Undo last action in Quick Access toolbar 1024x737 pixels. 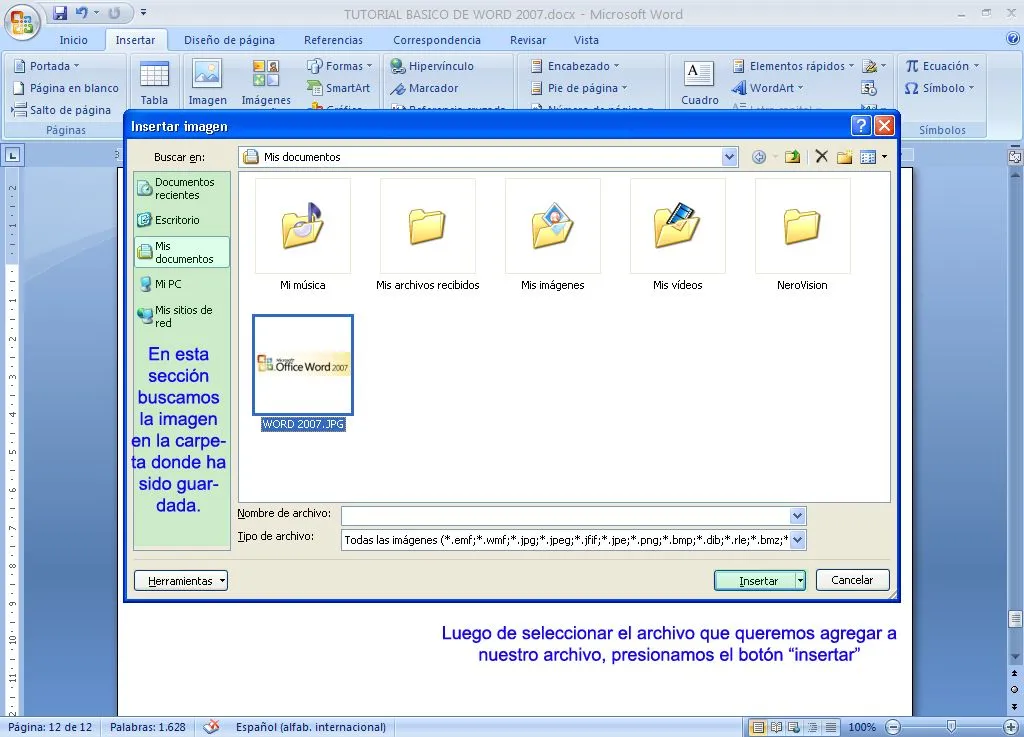(82, 12)
